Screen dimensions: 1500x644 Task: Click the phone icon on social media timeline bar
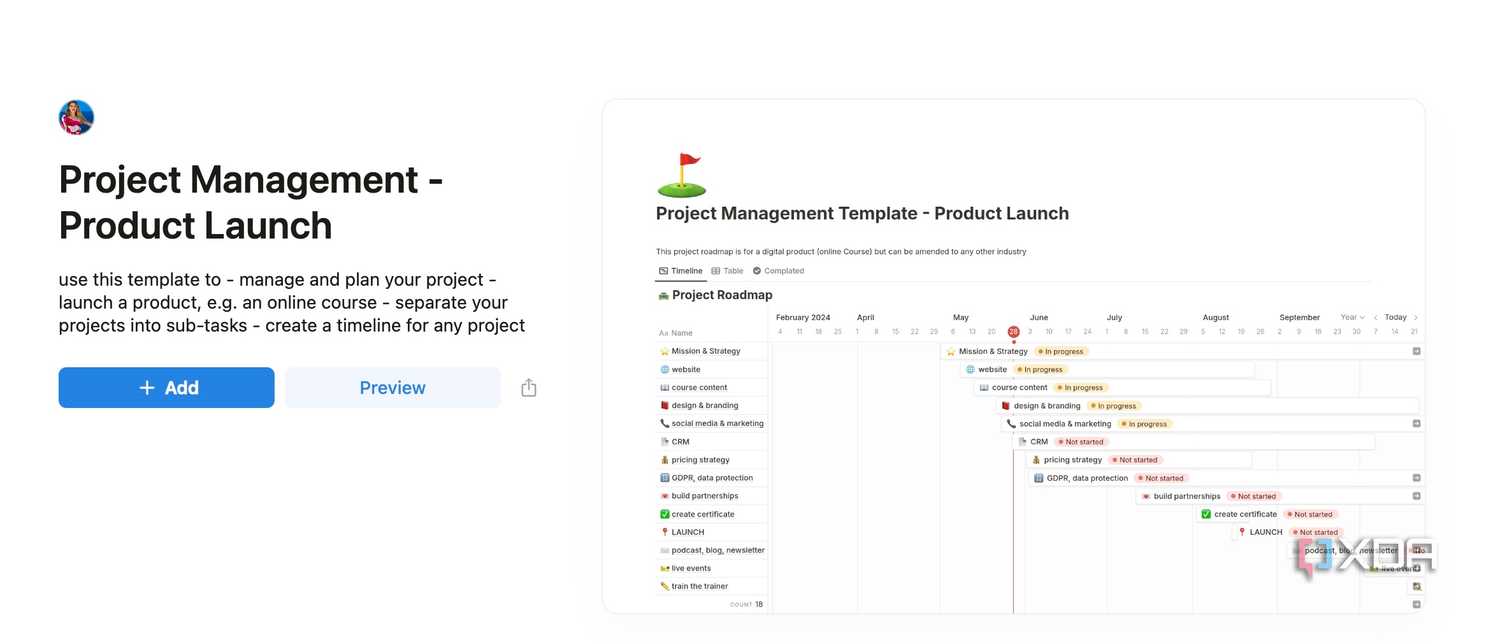coord(1011,423)
